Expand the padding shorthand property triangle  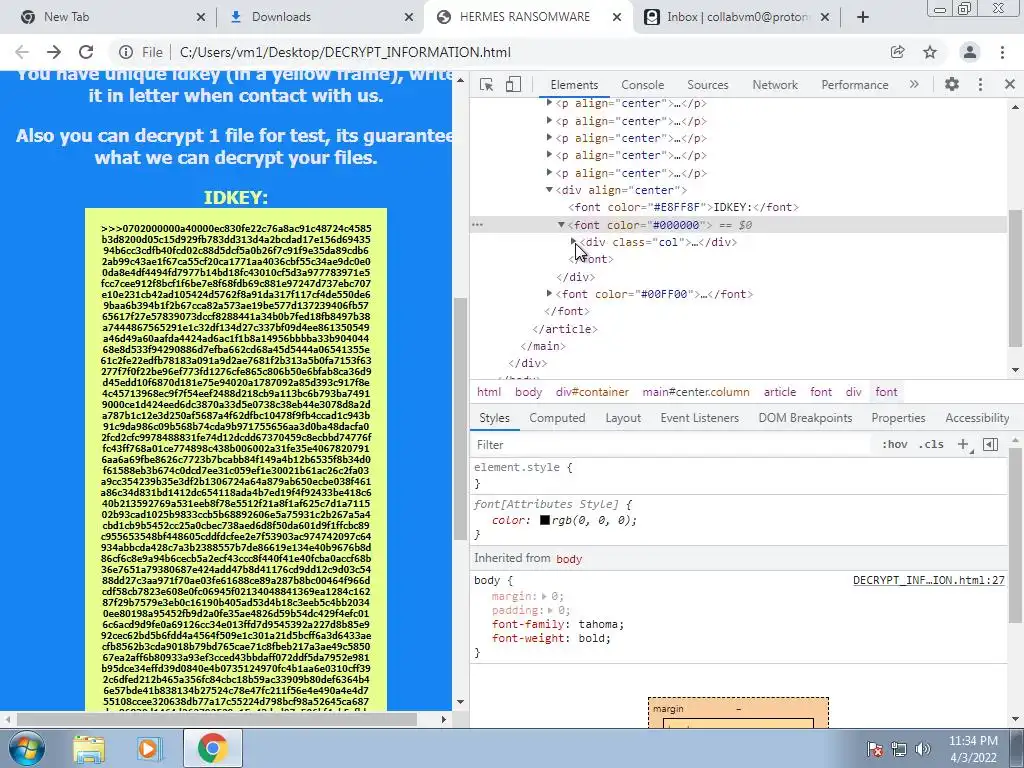(x=550, y=611)
